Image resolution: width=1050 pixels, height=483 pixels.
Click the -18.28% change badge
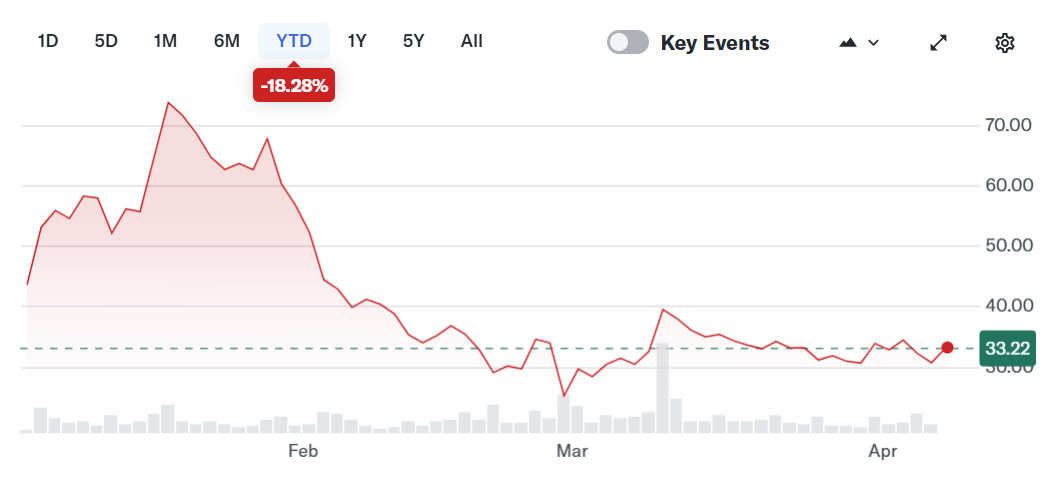(294, 86)
